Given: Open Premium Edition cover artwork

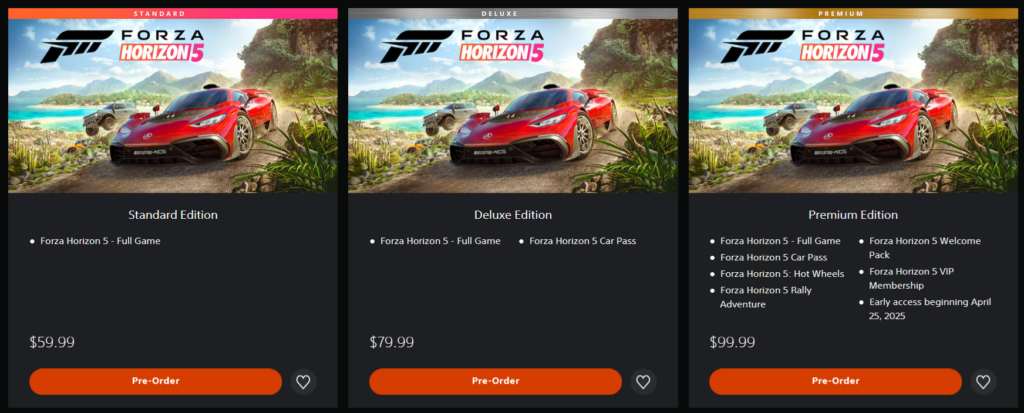Looking at the screenshot, I should (x=854, y=106).
